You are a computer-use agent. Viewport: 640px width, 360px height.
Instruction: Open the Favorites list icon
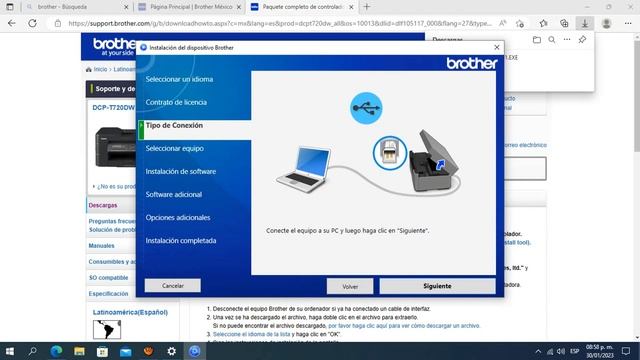pyautogui.click(x=543, y=23)
